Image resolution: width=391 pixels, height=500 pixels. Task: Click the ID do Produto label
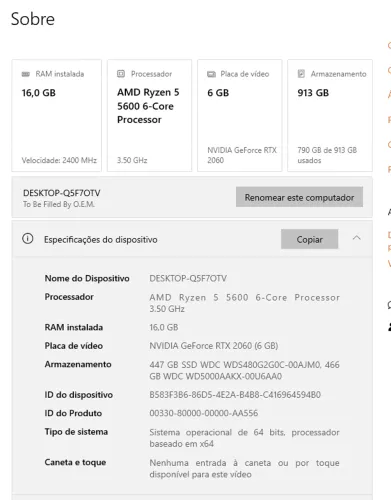(73, 413)
